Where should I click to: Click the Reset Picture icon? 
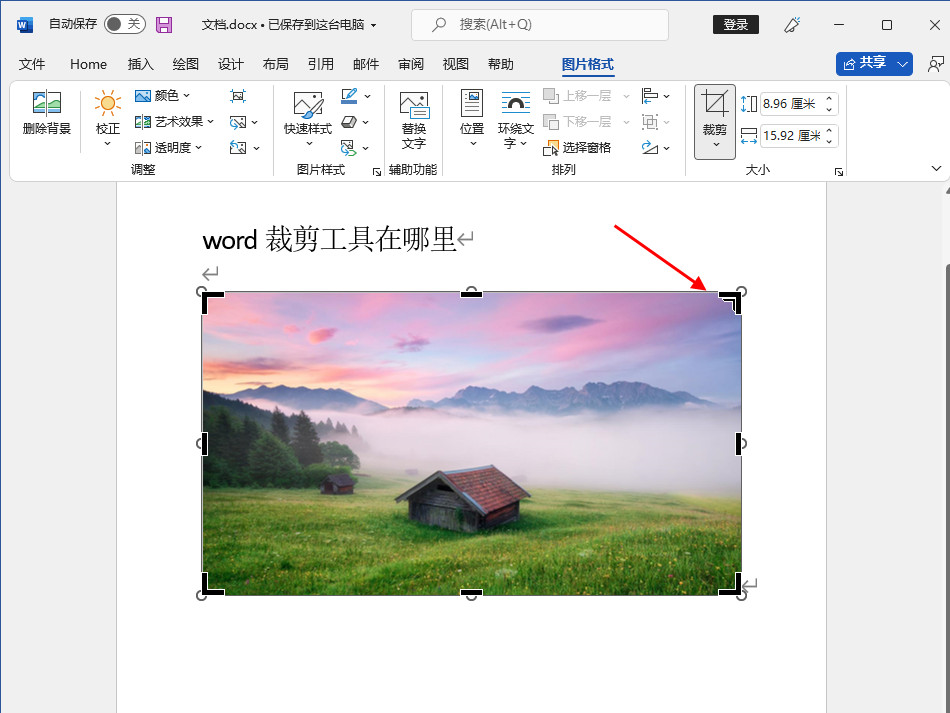(238, 148)
